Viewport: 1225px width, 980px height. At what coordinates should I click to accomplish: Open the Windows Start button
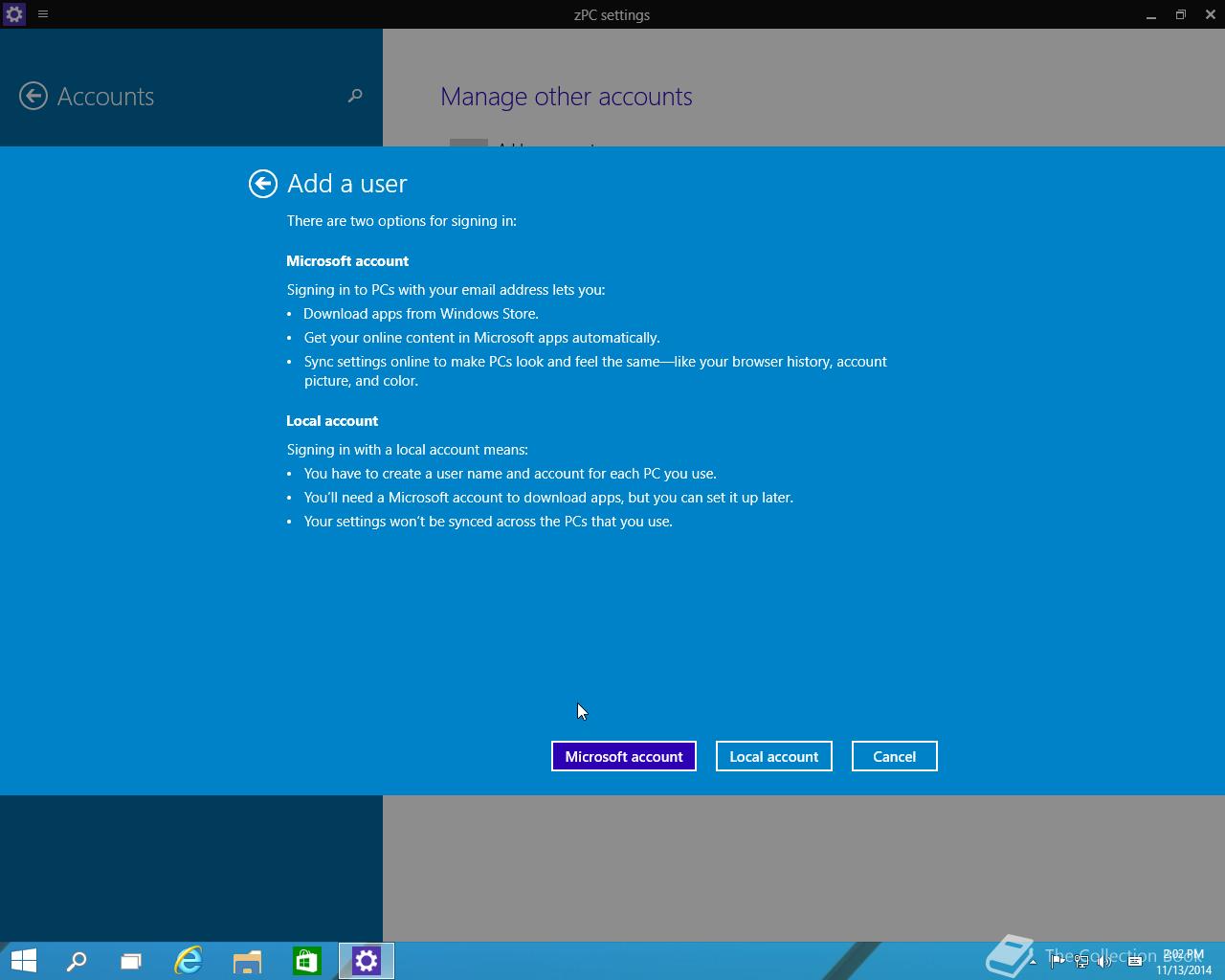click(24, 960)
